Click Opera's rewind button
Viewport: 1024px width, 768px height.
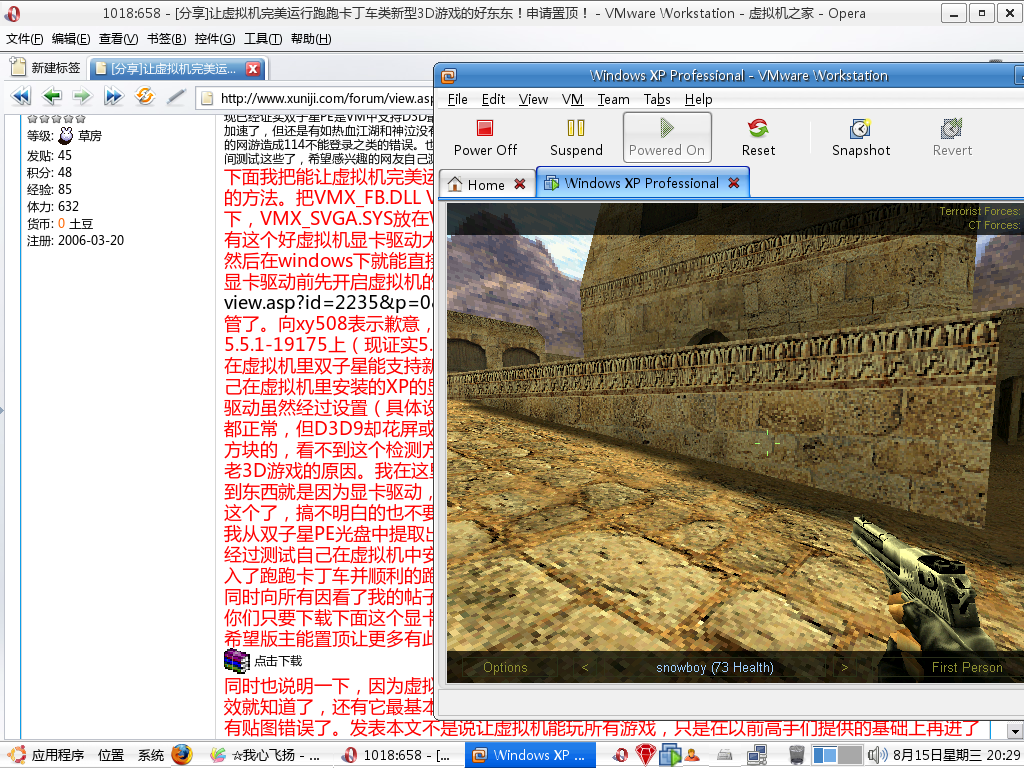[21, 97]
